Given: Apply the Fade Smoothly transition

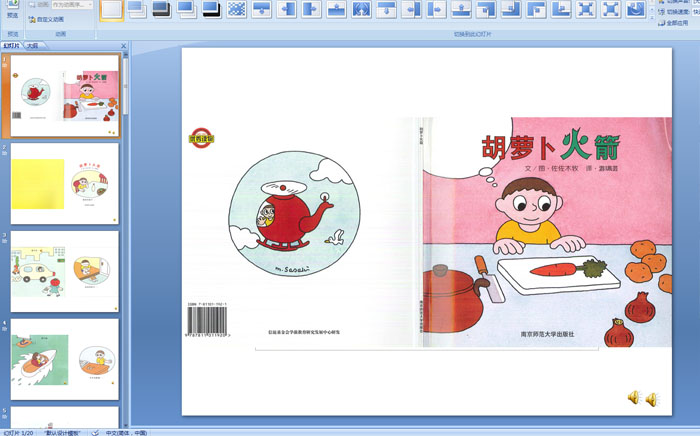Looking at the screenshot, I should [x=137, y=9].
